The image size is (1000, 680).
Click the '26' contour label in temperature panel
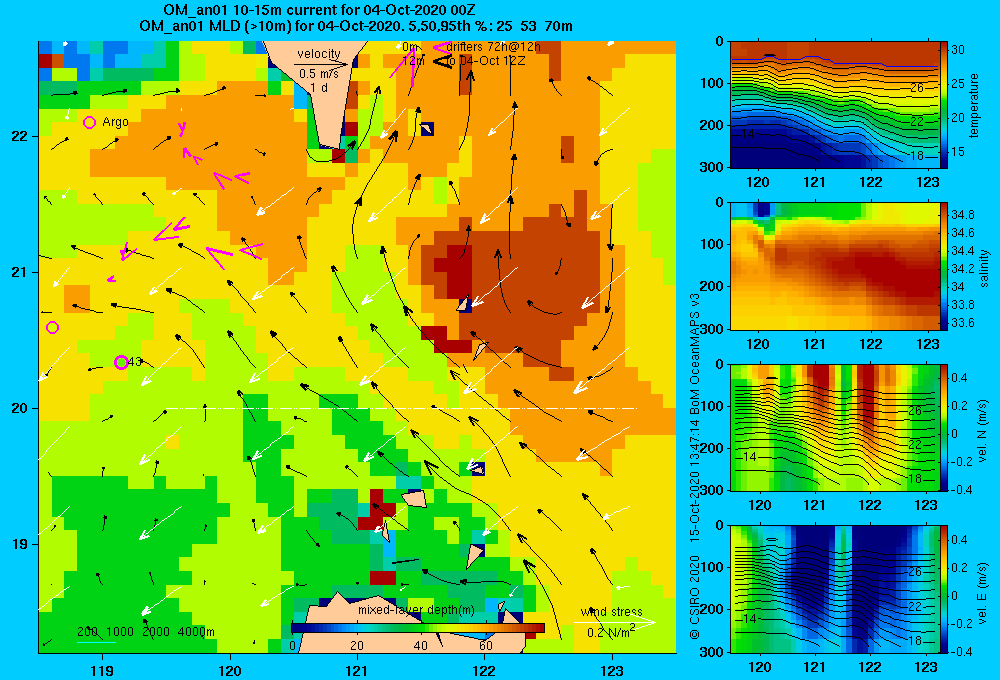(x=916, y=88)
